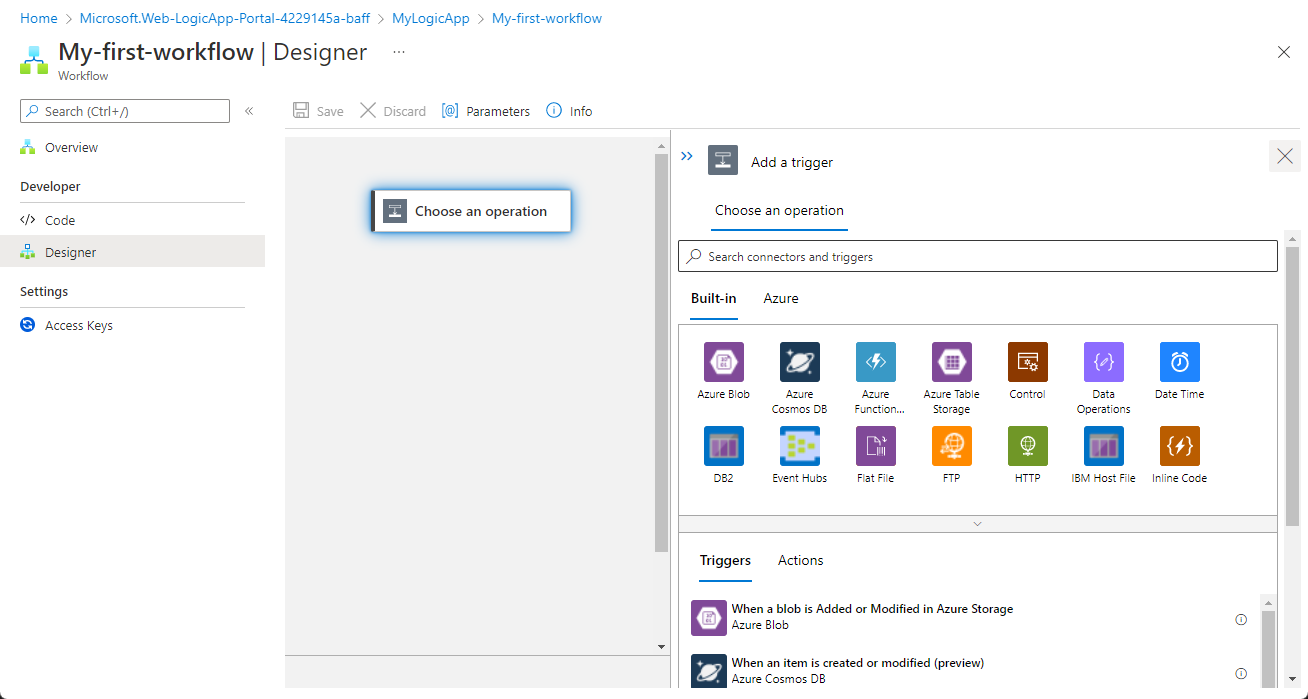Open the Inline Code connector
Image resolution: width=1308 pixels, height=699 pixels.
click(1179, 446)
